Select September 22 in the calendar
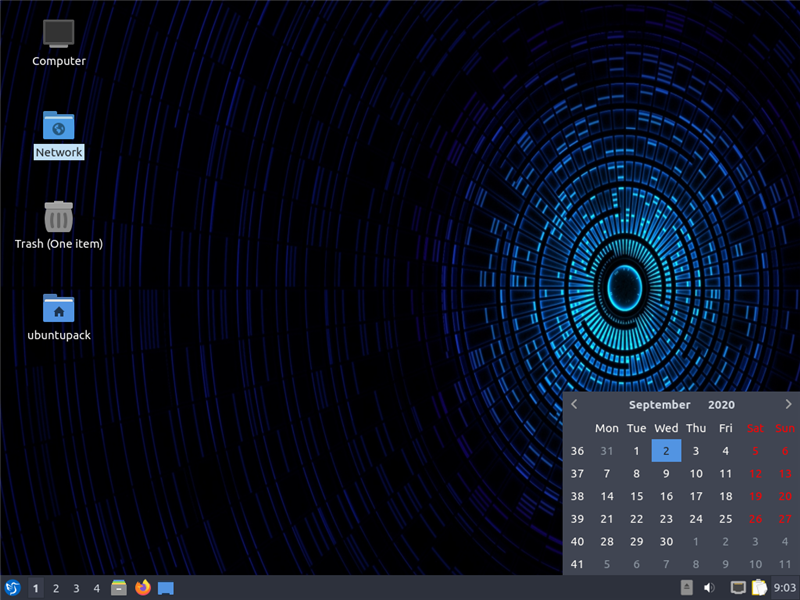The image size is (800, 600). (636, 519)
